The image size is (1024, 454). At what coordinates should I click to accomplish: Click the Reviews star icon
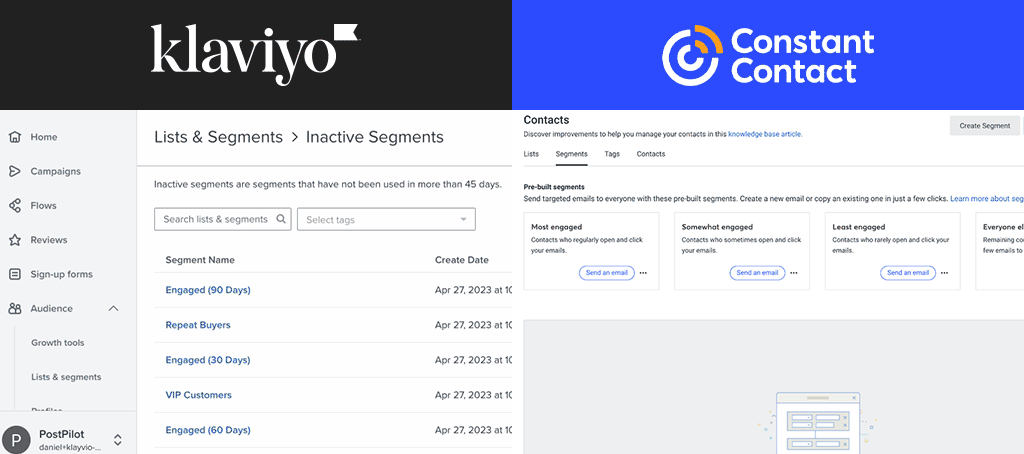coord(15,240)
